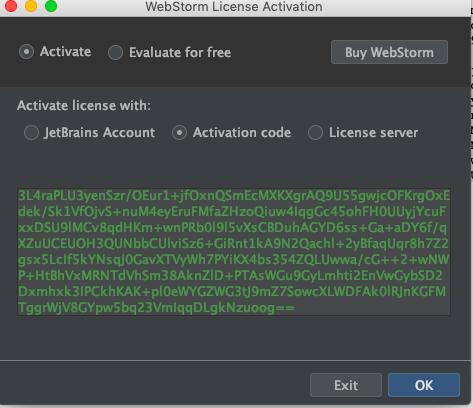
Task: Click the last code line ending with Nzuoog==
Action: click(156, 307)
